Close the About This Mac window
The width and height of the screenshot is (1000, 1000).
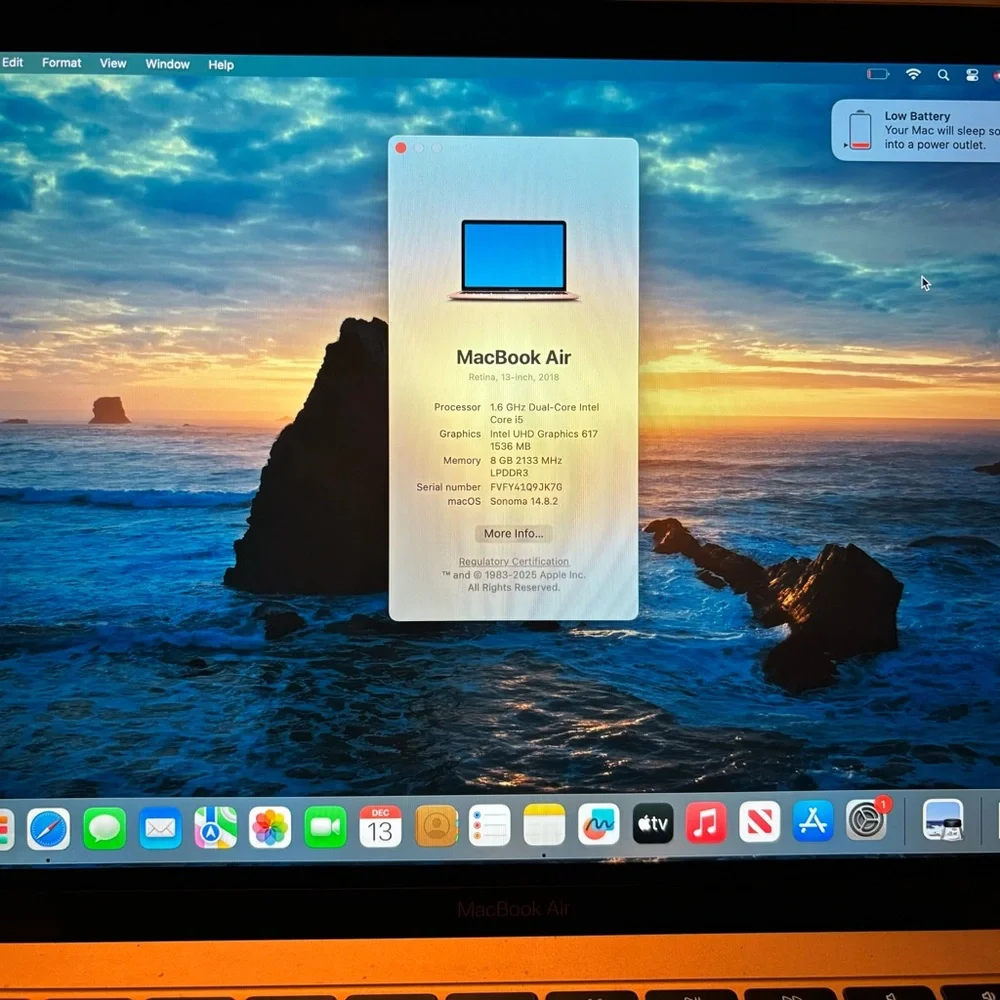coord(401,148)
